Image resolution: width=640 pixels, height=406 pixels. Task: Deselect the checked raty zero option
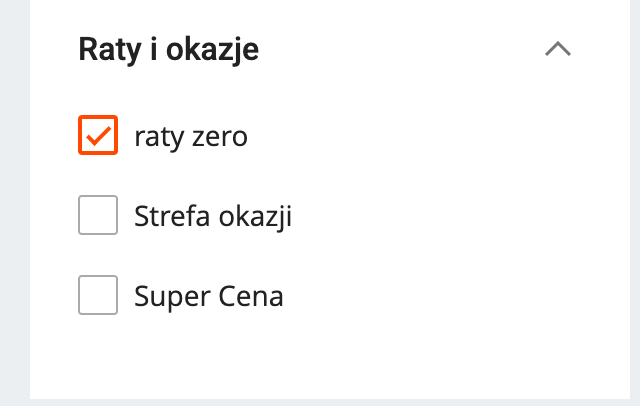[98, 136]
